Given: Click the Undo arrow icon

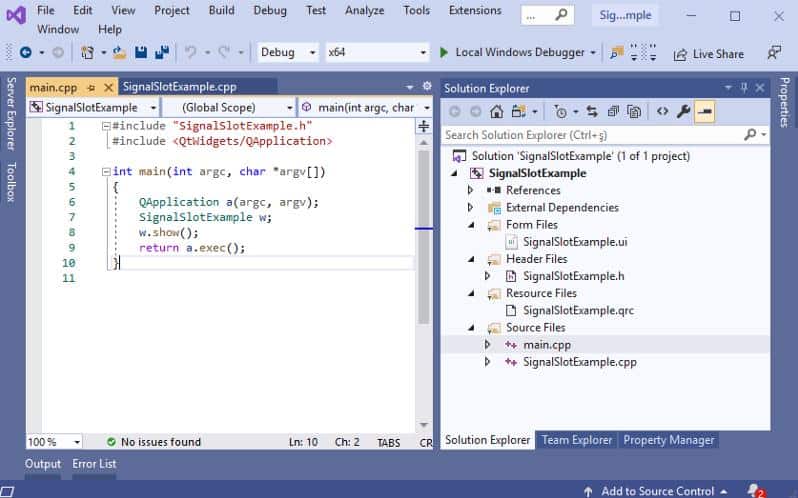Looking at the screenshot, I should [190, 52].
